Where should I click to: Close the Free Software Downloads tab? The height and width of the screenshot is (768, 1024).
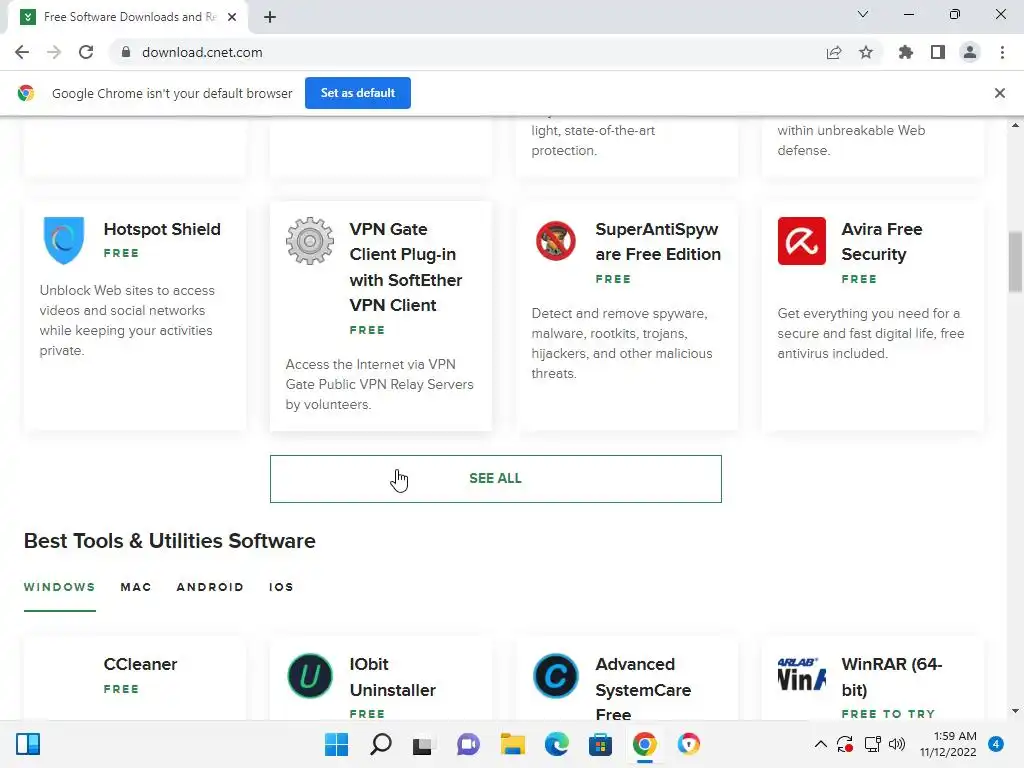tap(232, 17)
